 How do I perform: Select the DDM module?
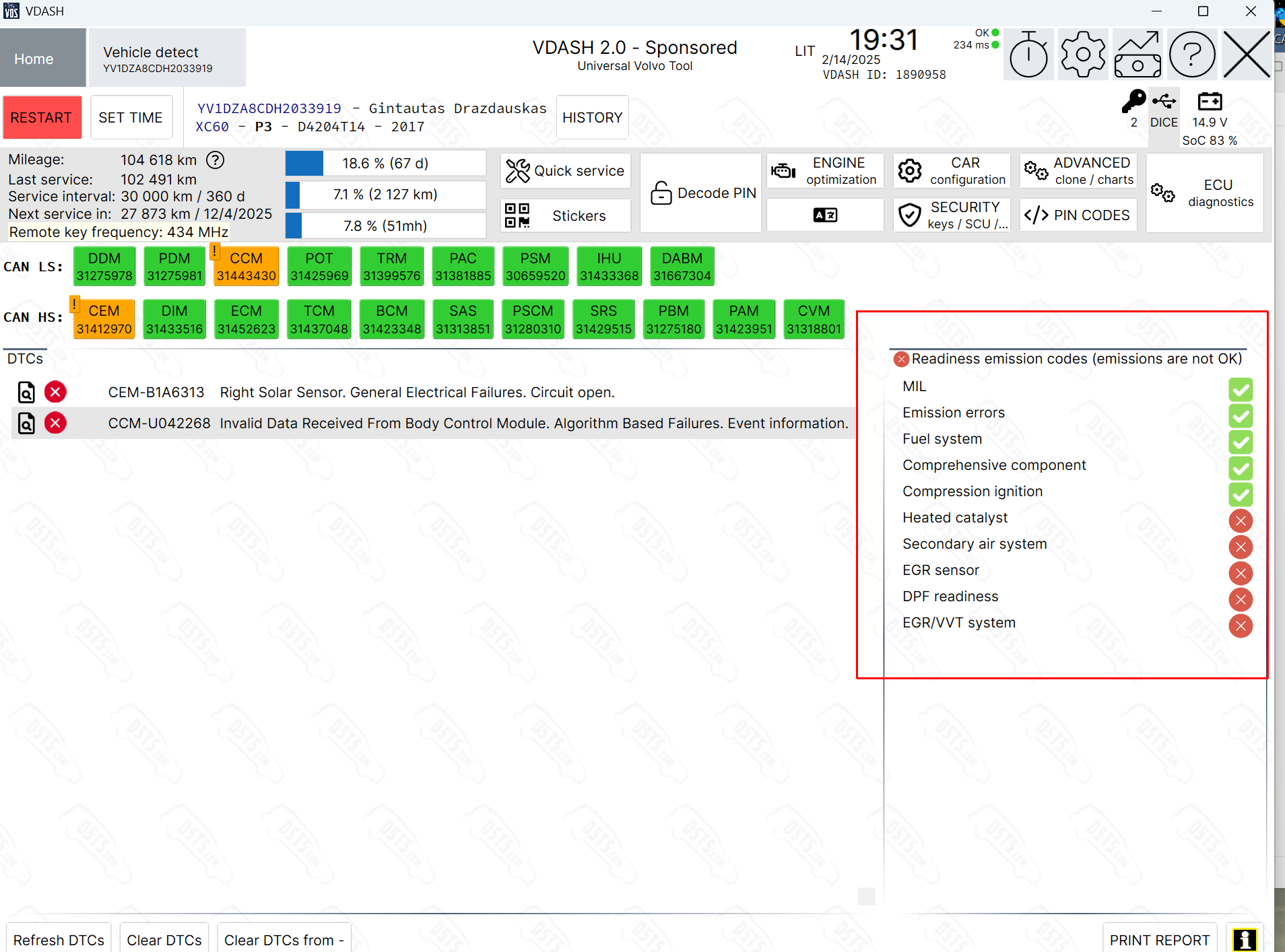click(104, 267)
